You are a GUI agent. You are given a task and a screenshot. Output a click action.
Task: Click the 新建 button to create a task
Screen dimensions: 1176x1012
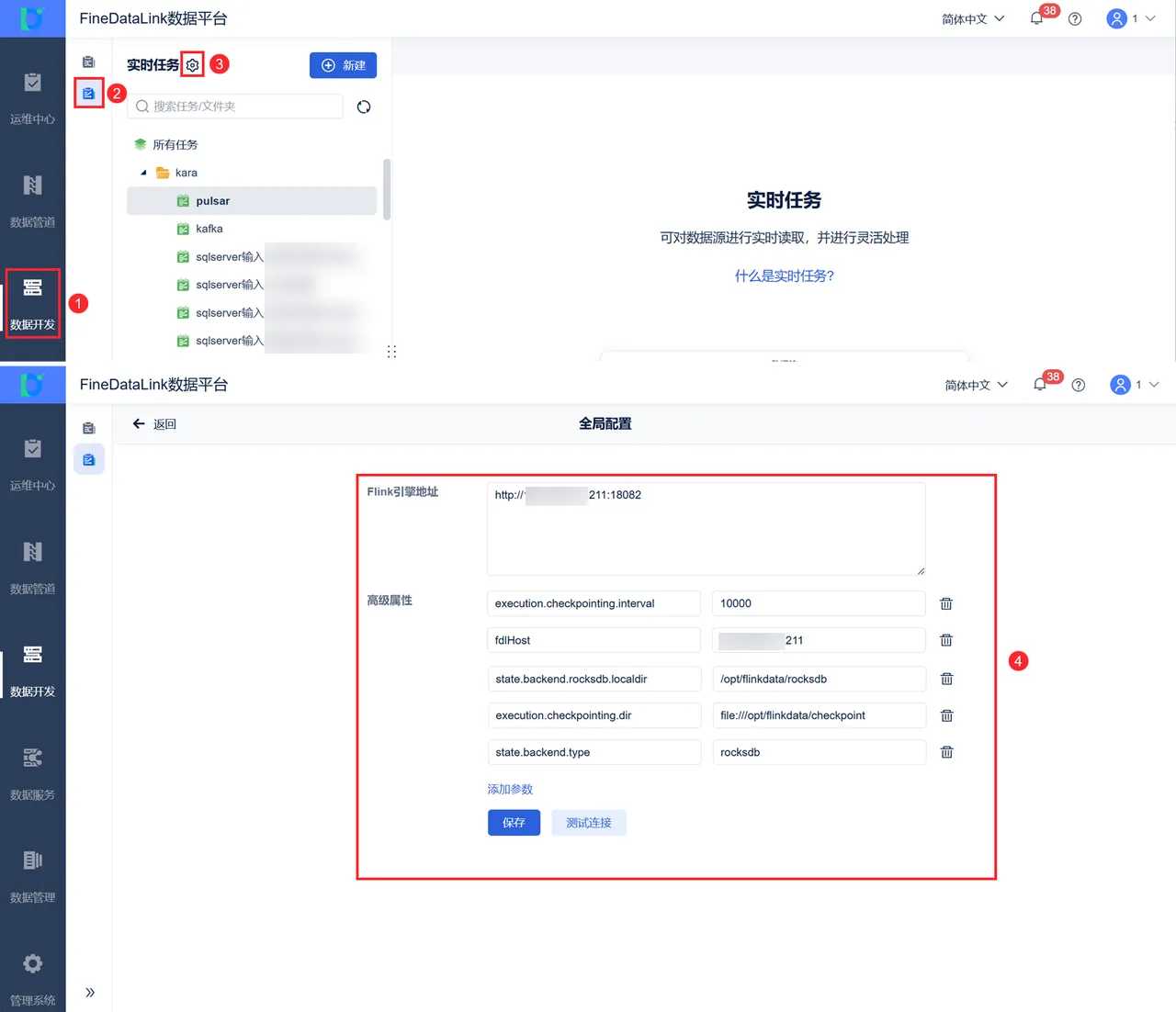(344, 65)
